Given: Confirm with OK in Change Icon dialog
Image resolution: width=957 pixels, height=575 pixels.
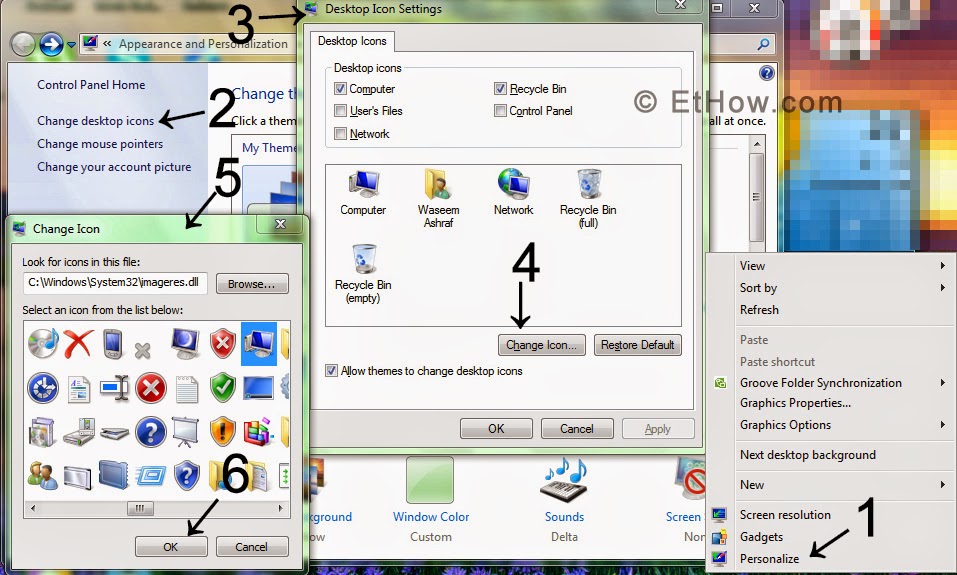Looking at the screenshot, I should (171, 547).
